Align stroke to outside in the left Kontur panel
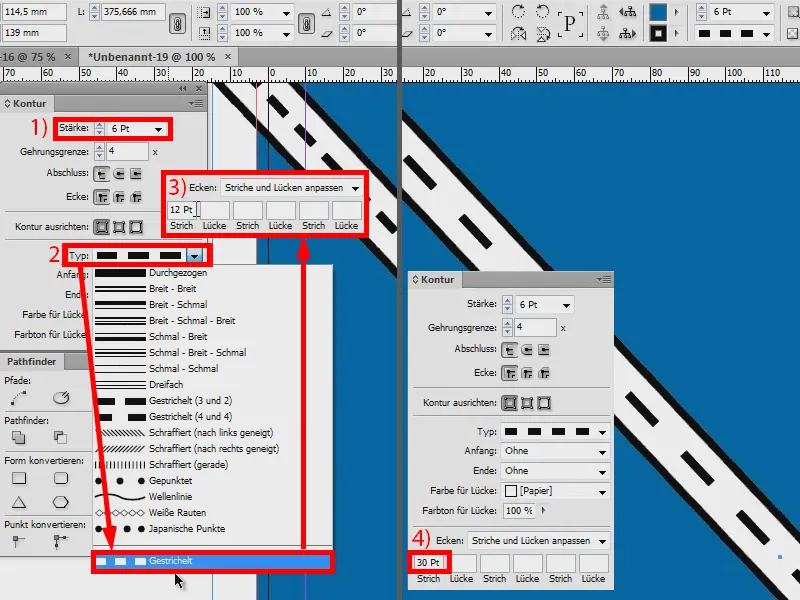This screenshot has width=800, height=600. 136,227
